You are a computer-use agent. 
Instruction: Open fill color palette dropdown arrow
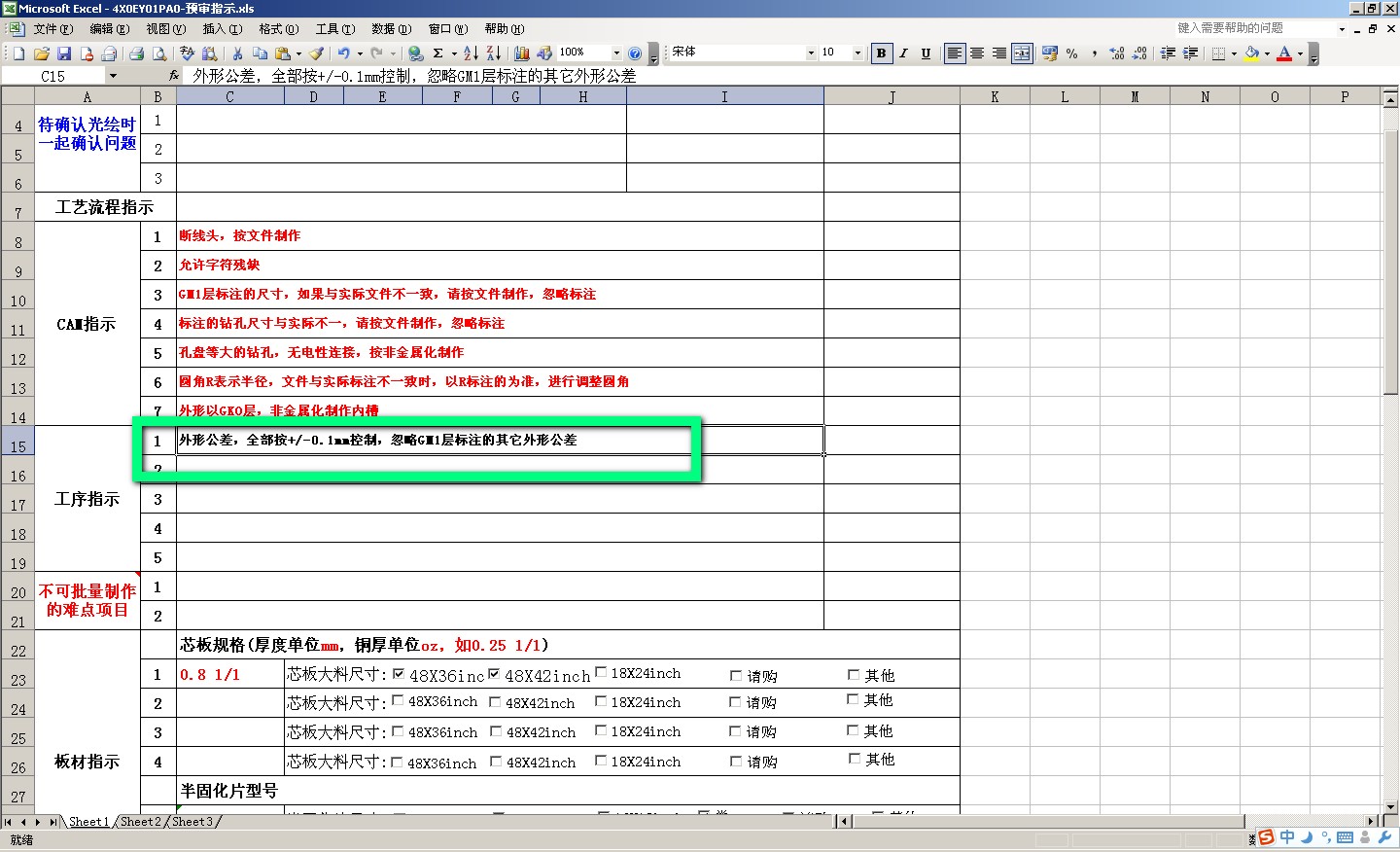click(x=1267, y=53)
